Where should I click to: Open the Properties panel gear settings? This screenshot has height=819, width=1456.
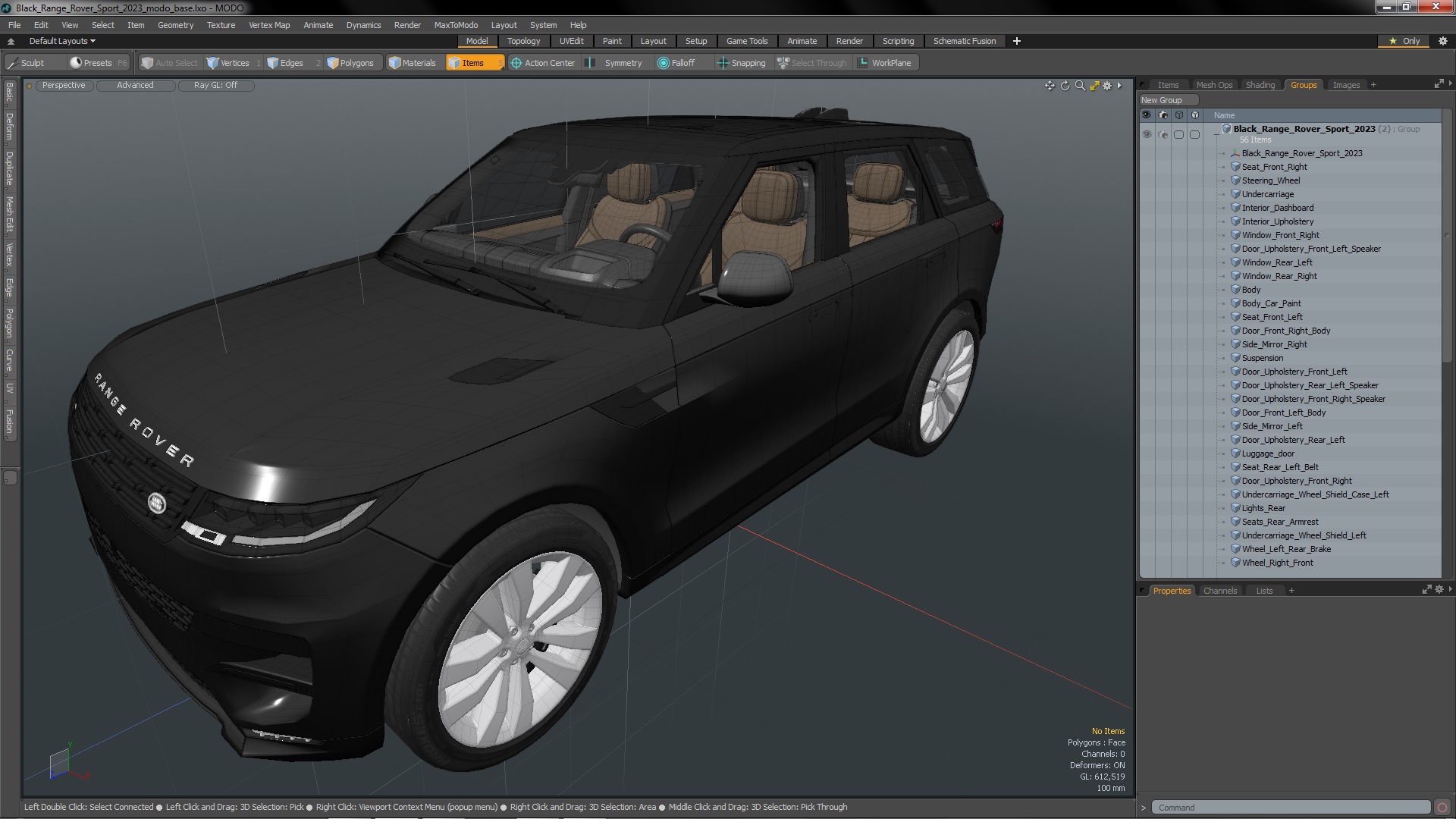coord(1439,589)
